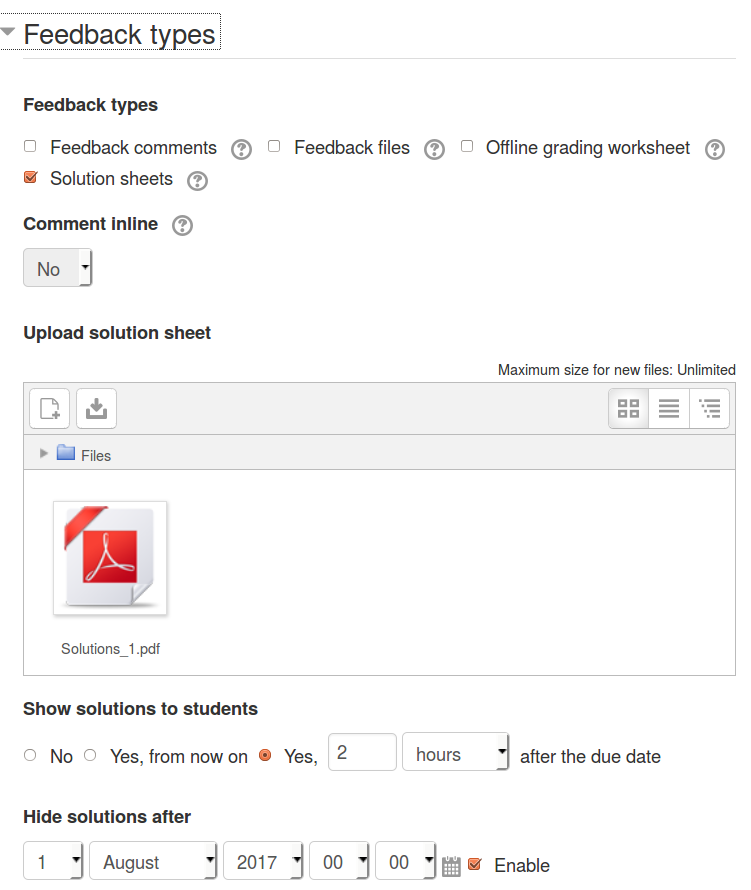Open the calendar date picker icon
751x890 pixels.
click(x=451, y=866)
